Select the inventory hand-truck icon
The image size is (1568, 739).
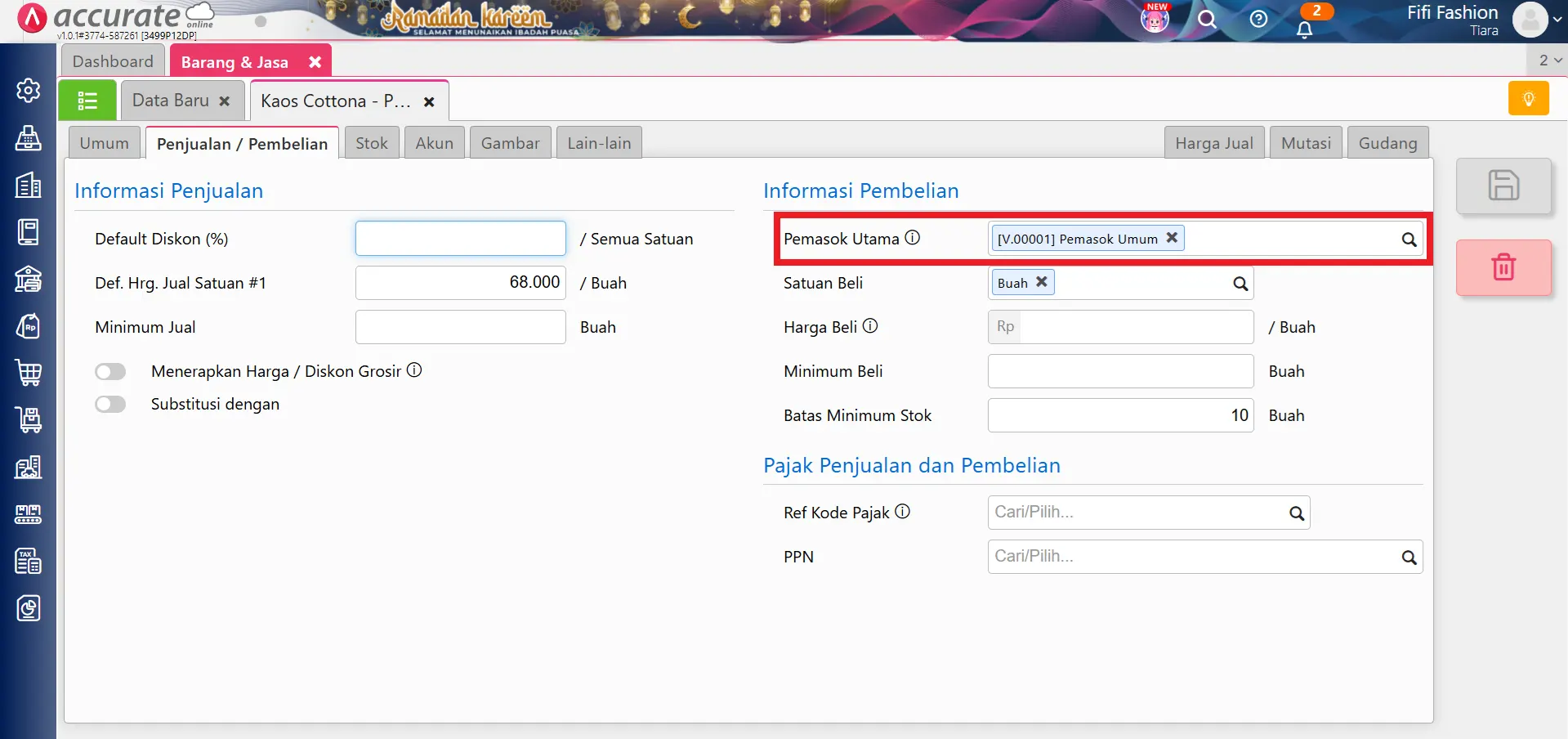click(29, 419)
